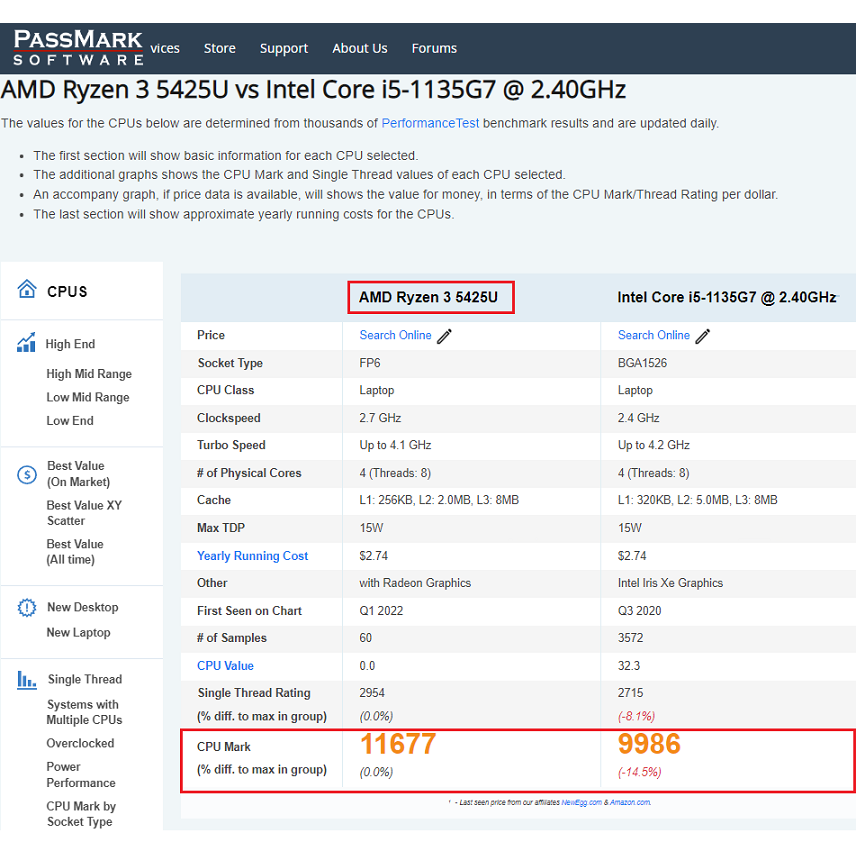Click the High End chart icon
This screenshot has height=856, width=856.
click(26, 343)
